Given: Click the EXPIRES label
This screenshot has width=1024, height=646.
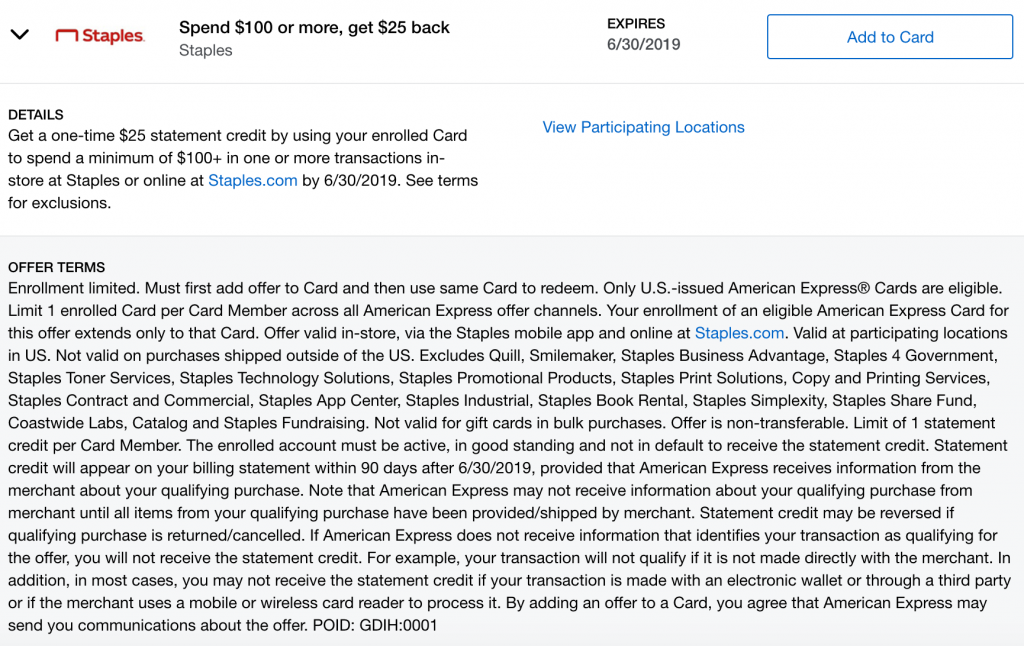Looking at the screenshot, I should (x=636, y=24).
